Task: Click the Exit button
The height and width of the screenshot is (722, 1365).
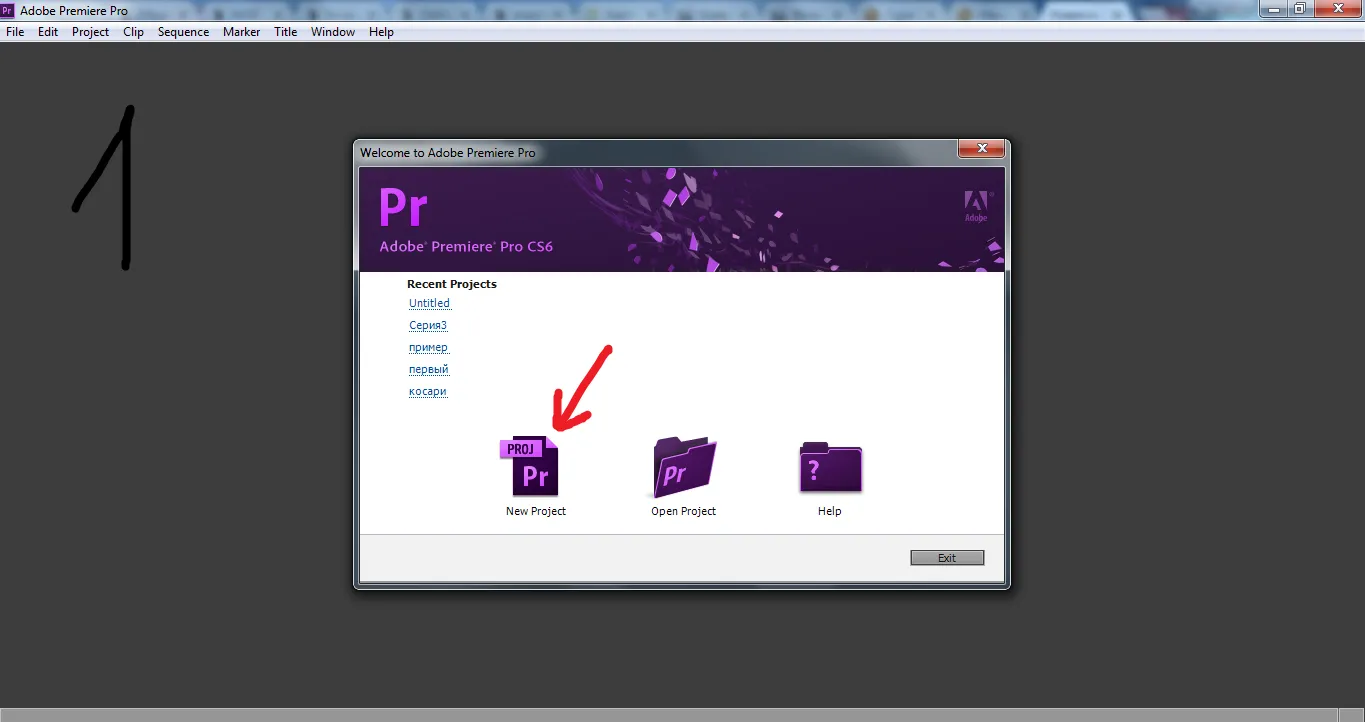Action: pyautogui.click(x=947, y=558)
